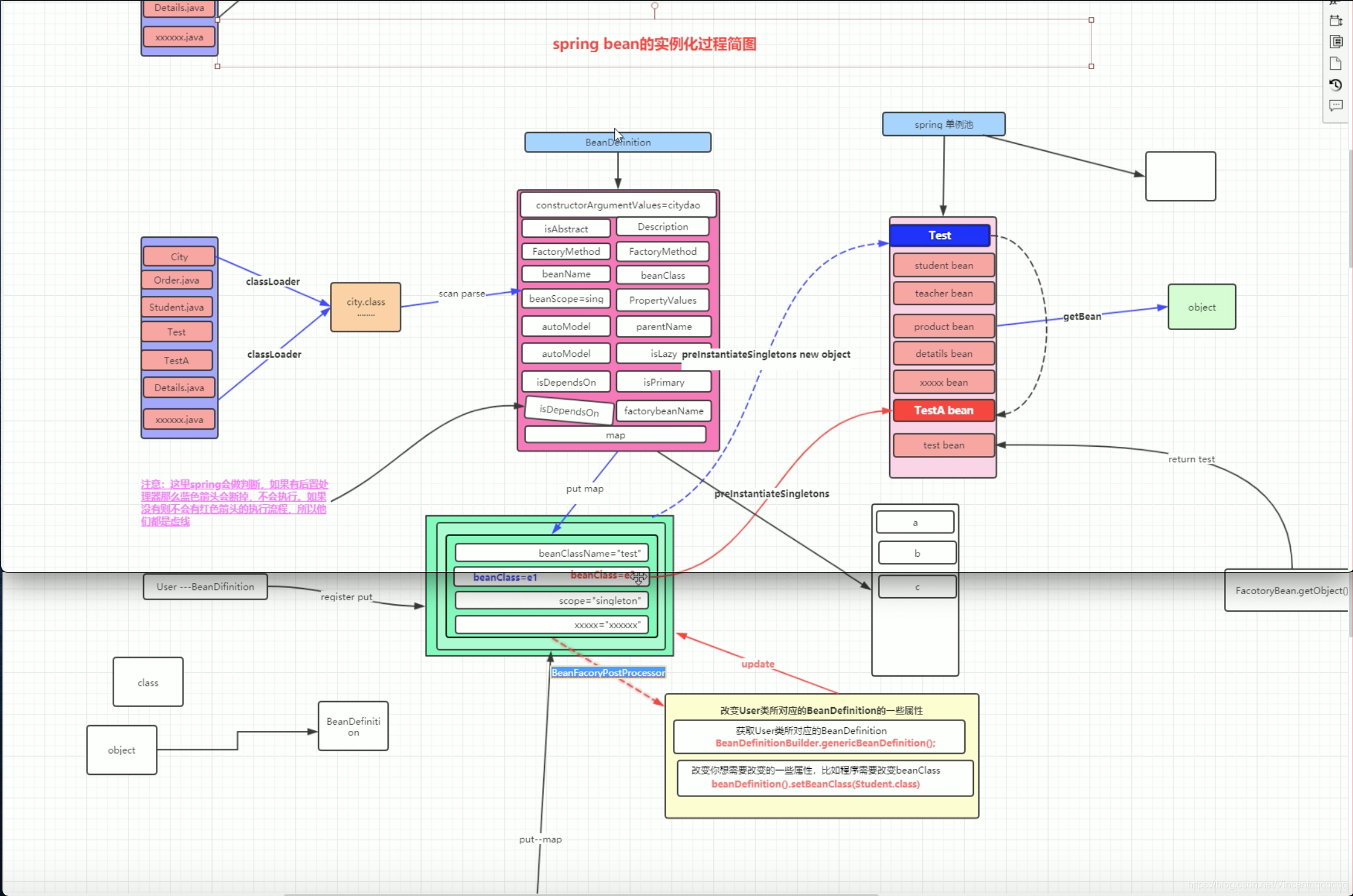
Task: Click the blank page icon in sidebar
Action: click(x=1336, y=63)
